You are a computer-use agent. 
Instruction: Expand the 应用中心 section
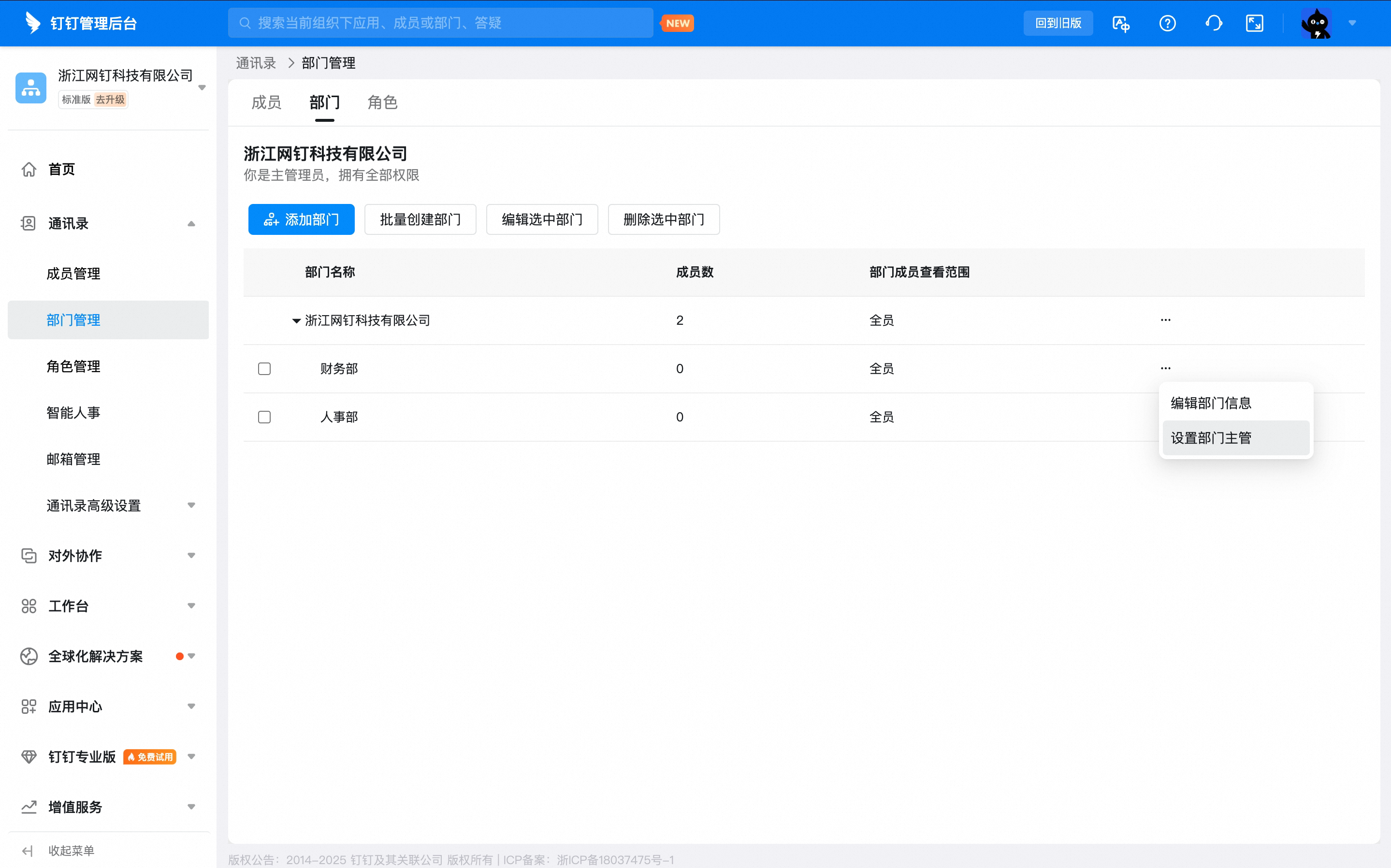(x=191, y=706)
